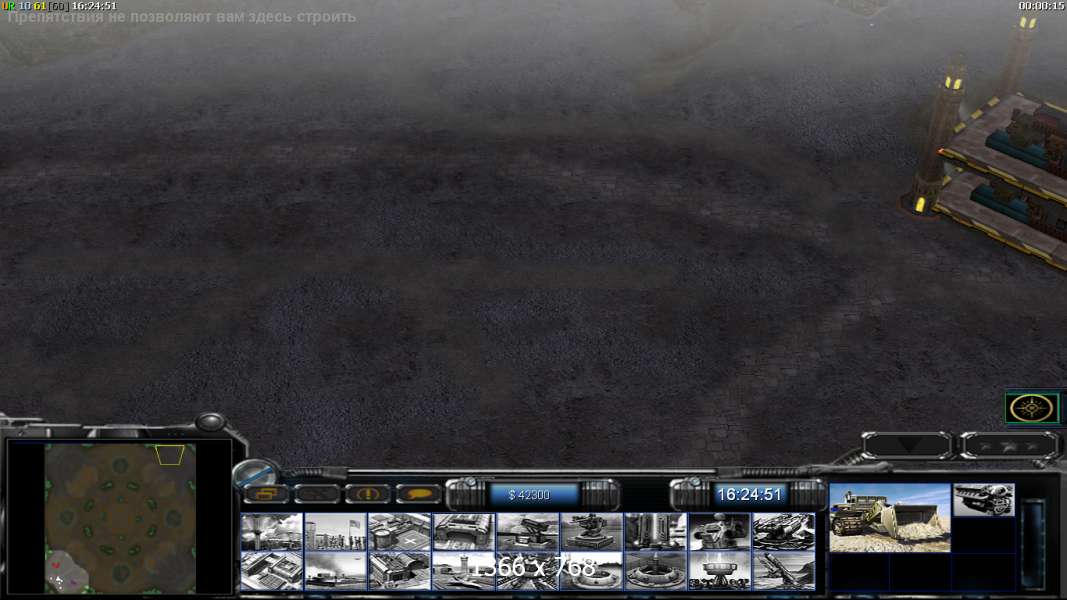Choose the supply center with helipad X
1067x600 pixels.
coord(399,531)
